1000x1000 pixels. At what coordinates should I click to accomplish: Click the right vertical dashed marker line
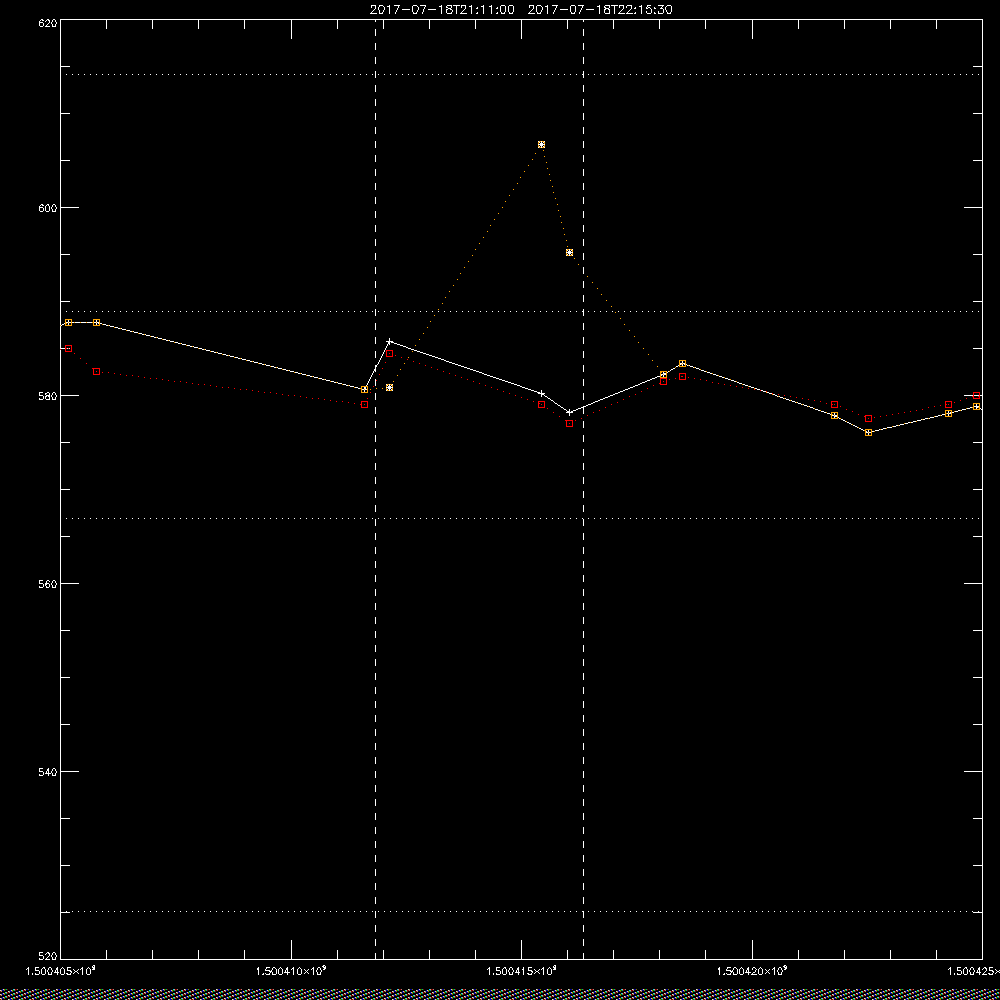(584, 490)
